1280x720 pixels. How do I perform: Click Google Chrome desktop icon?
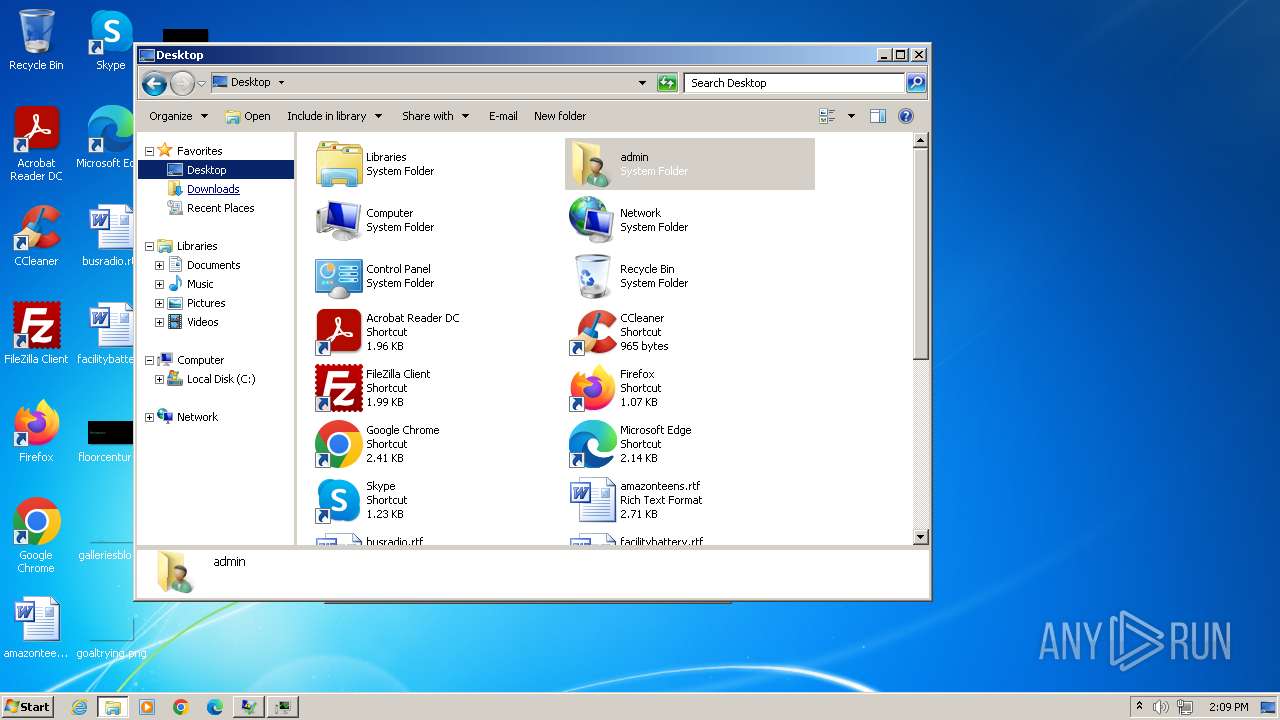36,522
